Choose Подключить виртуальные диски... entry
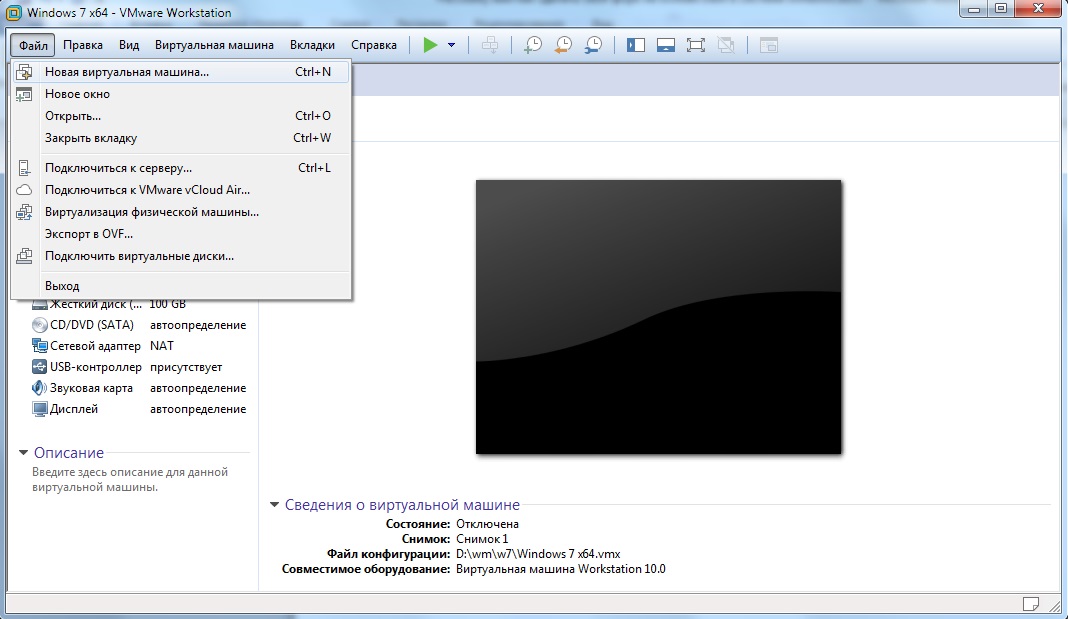The image size is (1068, 619). pyautogui.click(x=180, y=256)
